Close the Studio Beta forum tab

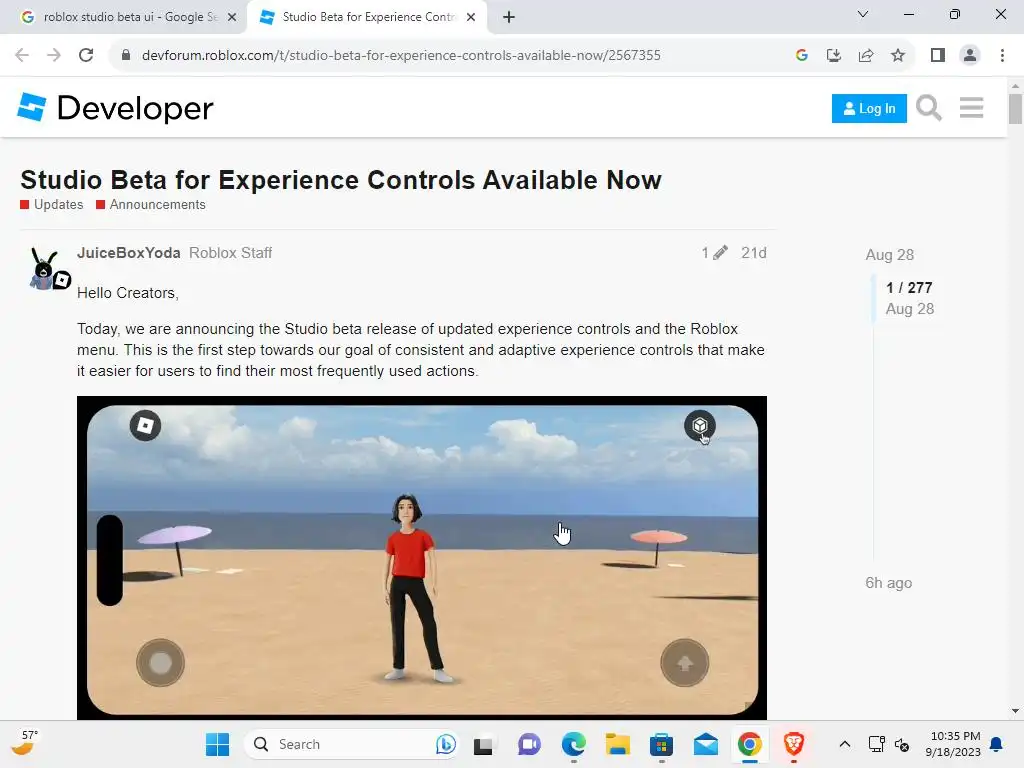coord(471,18)
